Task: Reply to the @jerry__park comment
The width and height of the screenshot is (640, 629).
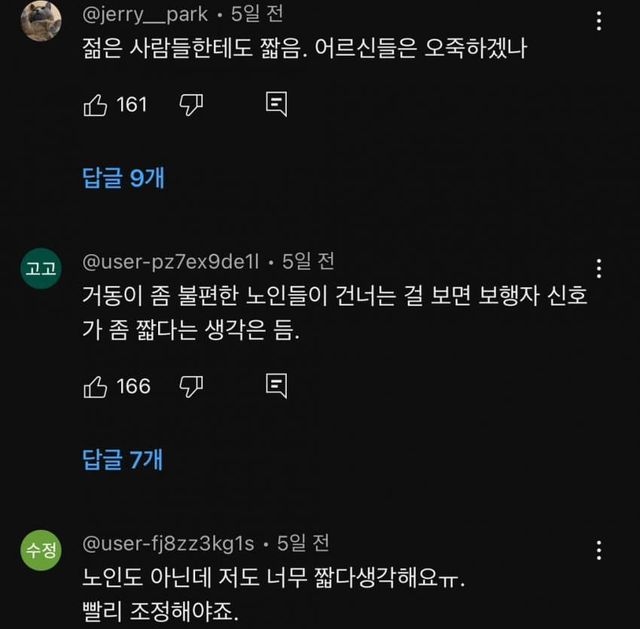Action: coord(277,104)
